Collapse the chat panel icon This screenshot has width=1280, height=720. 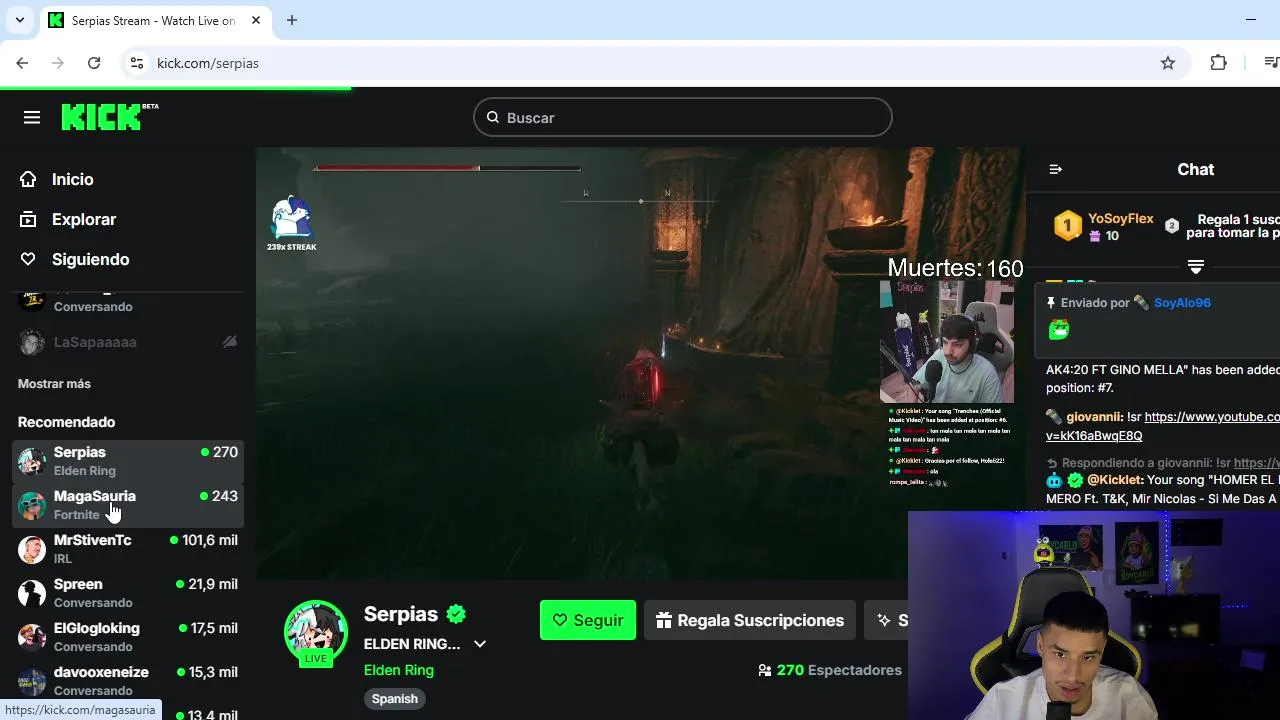(x=1055, y=170)
